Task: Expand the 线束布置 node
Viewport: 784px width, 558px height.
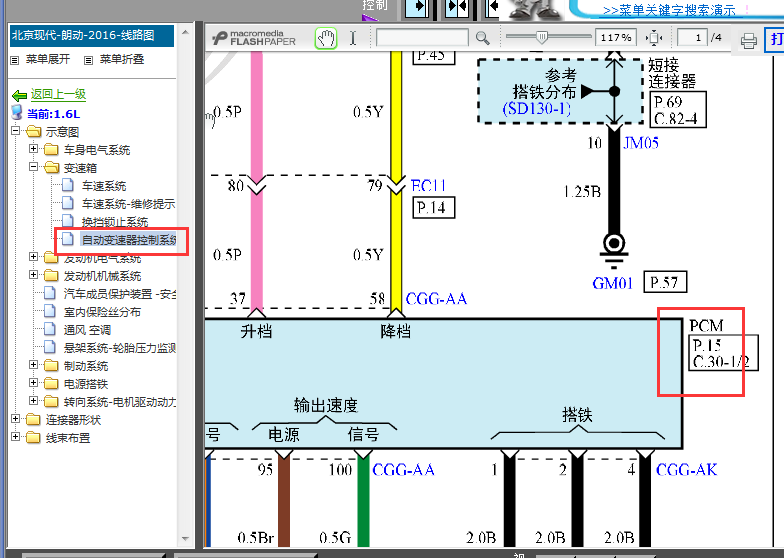Action: click(x=16, y=437)
